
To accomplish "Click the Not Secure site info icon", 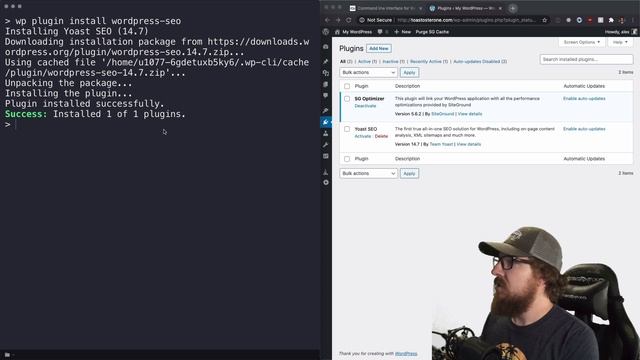I will click(362, 20).
